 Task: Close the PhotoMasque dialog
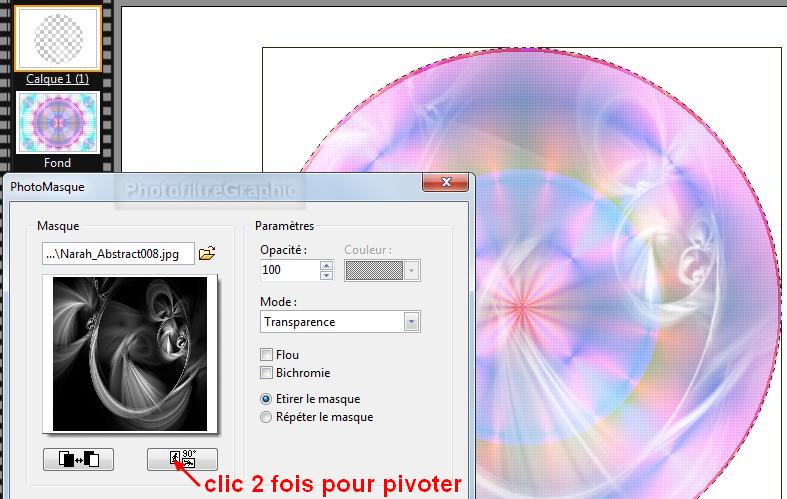[445, 185]
